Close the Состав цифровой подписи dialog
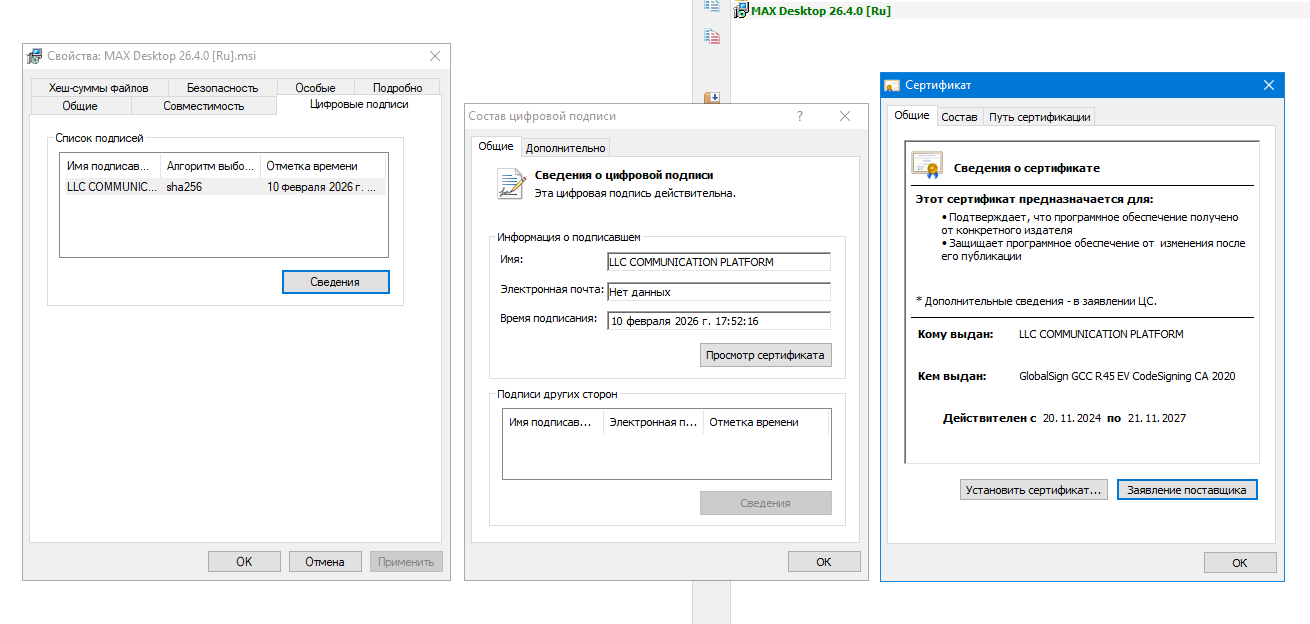 click(845, 116)
